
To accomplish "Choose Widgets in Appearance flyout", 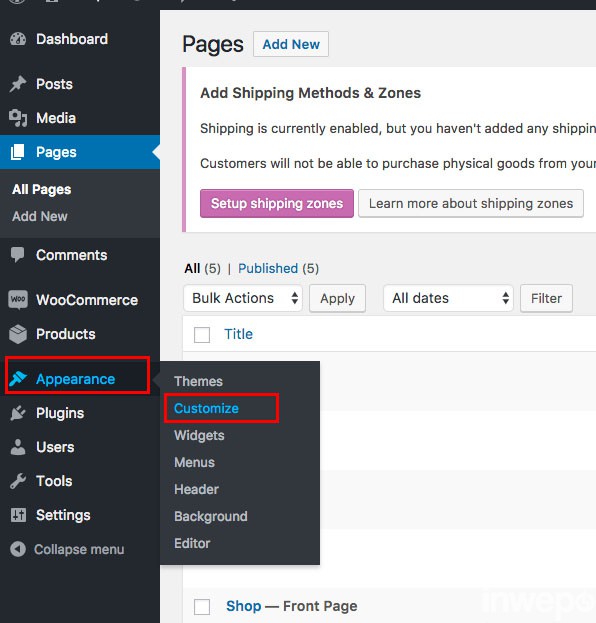I will [x=199, y=435].
